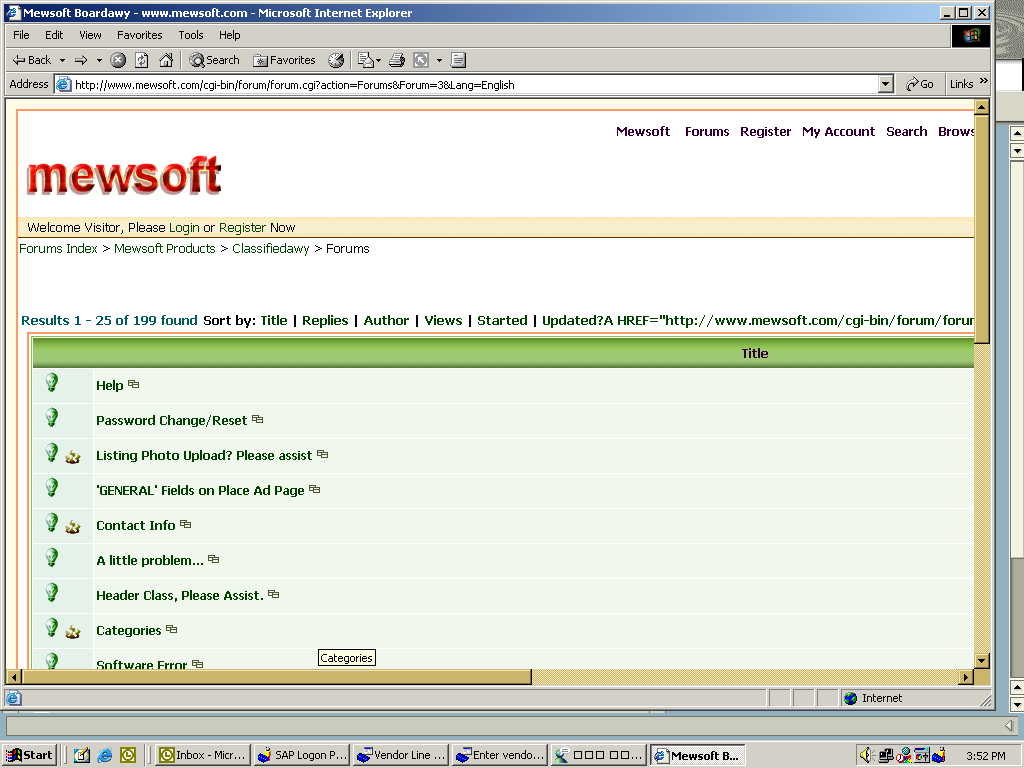Click the 3:52 PM system clock
The width and height of the screenshot is (1024, 768).
985,756
